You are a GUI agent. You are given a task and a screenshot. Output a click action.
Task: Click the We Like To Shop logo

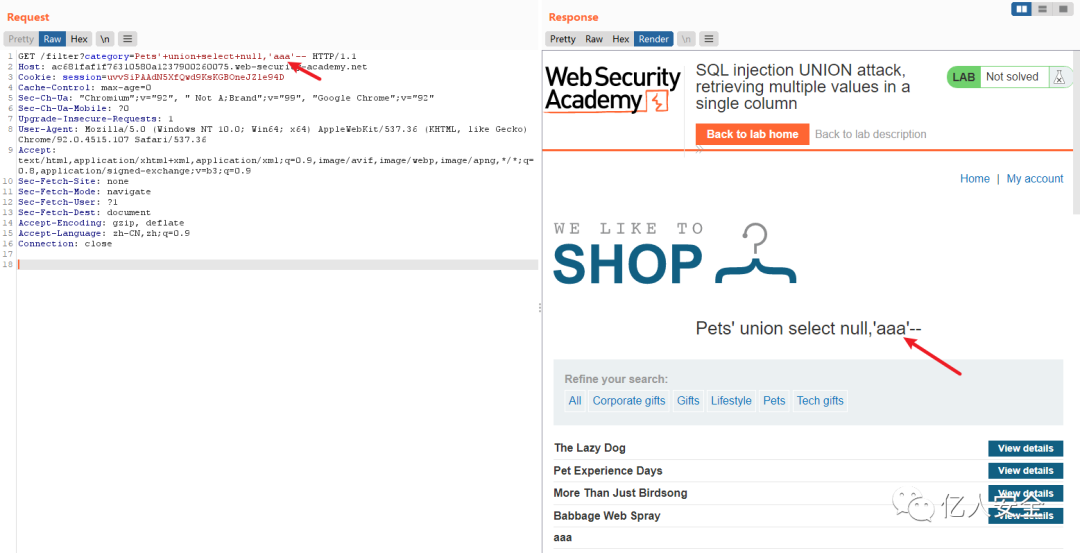(x=675, y=253)
